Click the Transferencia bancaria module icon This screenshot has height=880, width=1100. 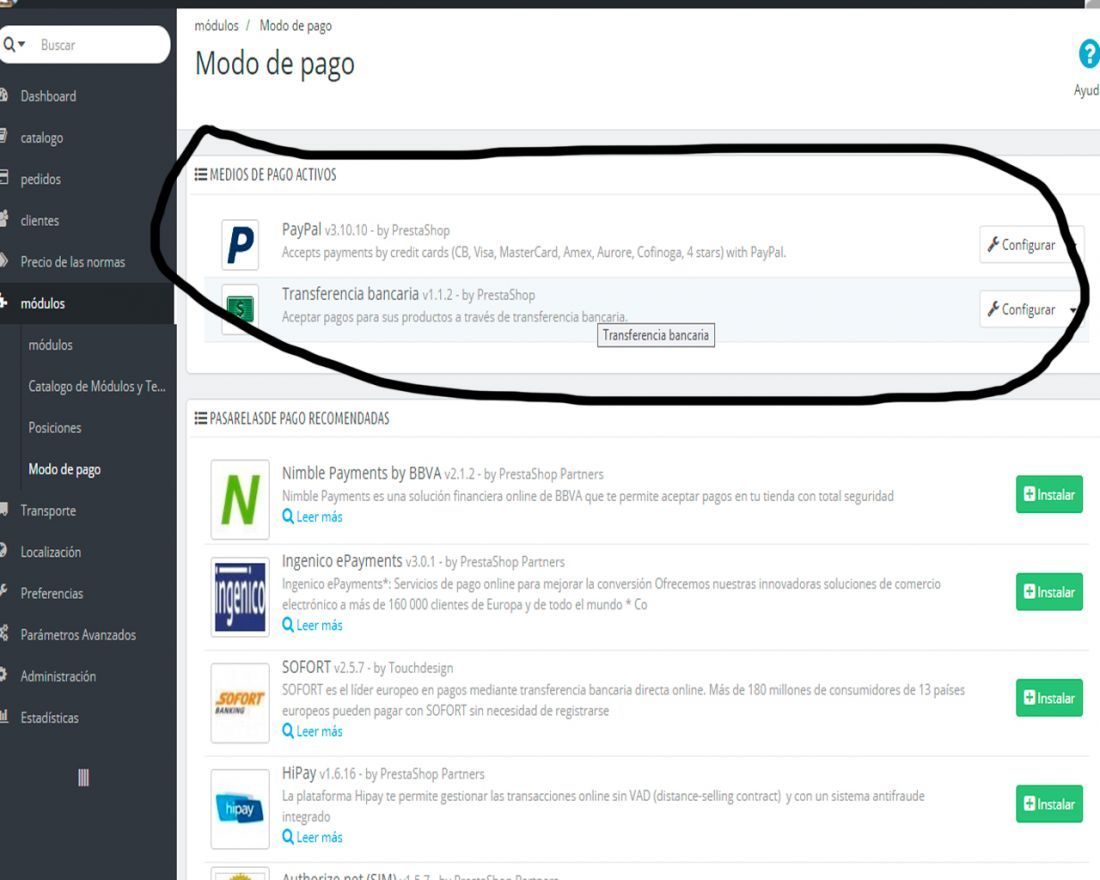240,309
